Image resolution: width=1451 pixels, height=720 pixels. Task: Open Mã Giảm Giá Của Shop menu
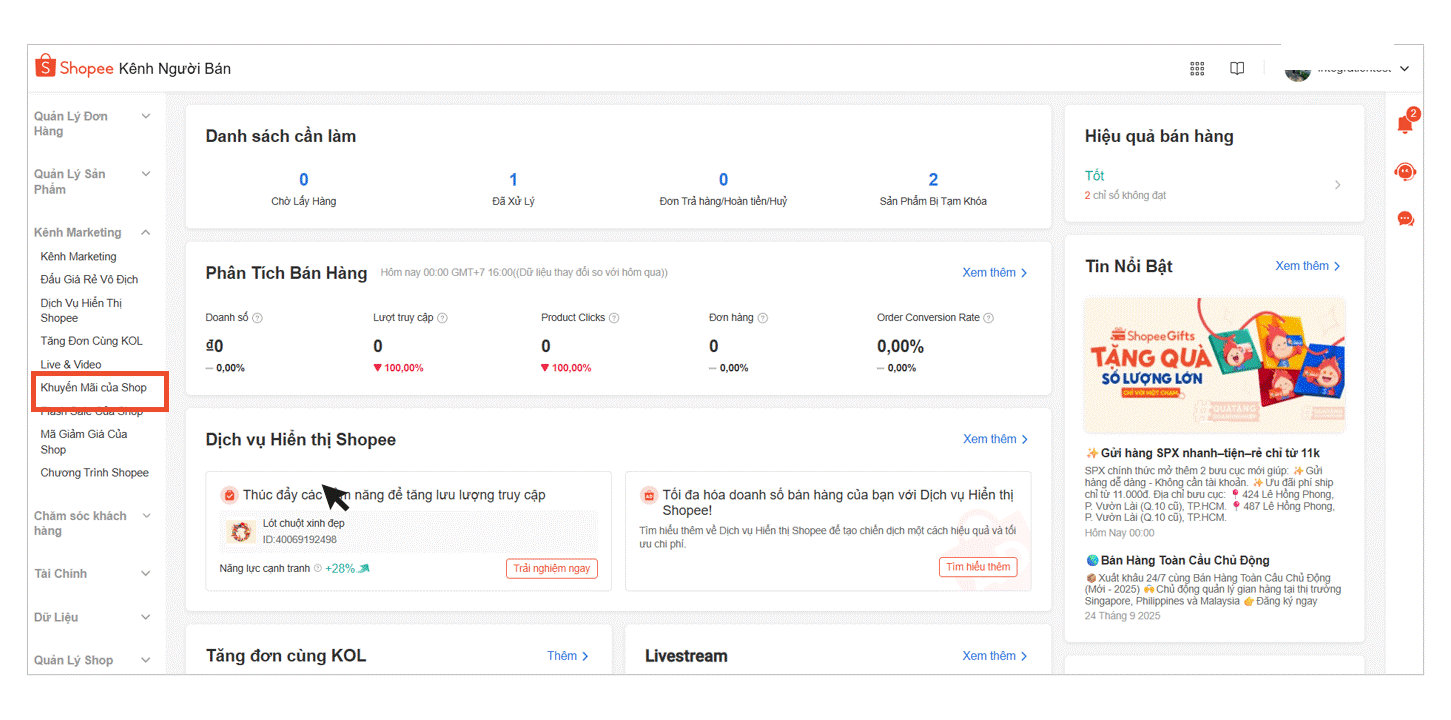(83, 442)
